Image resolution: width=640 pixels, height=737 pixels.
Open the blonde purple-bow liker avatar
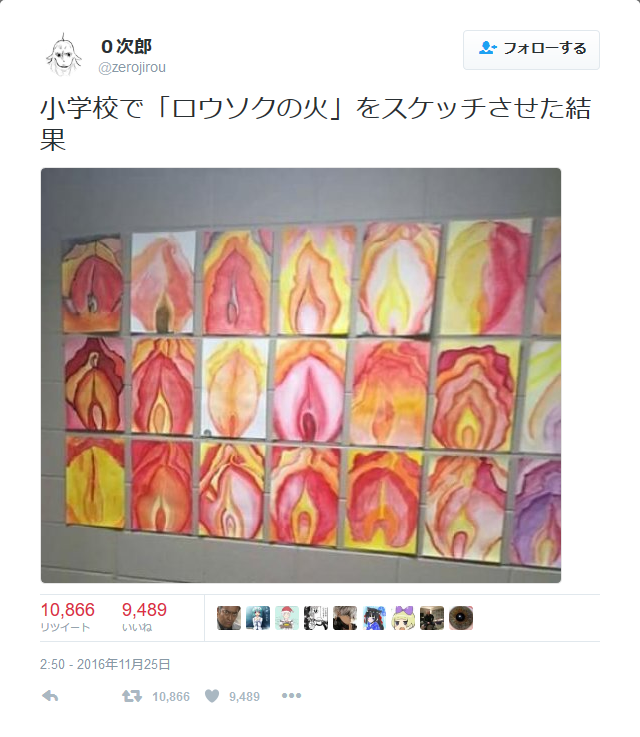pyautogui.click(x=403, y=618)
